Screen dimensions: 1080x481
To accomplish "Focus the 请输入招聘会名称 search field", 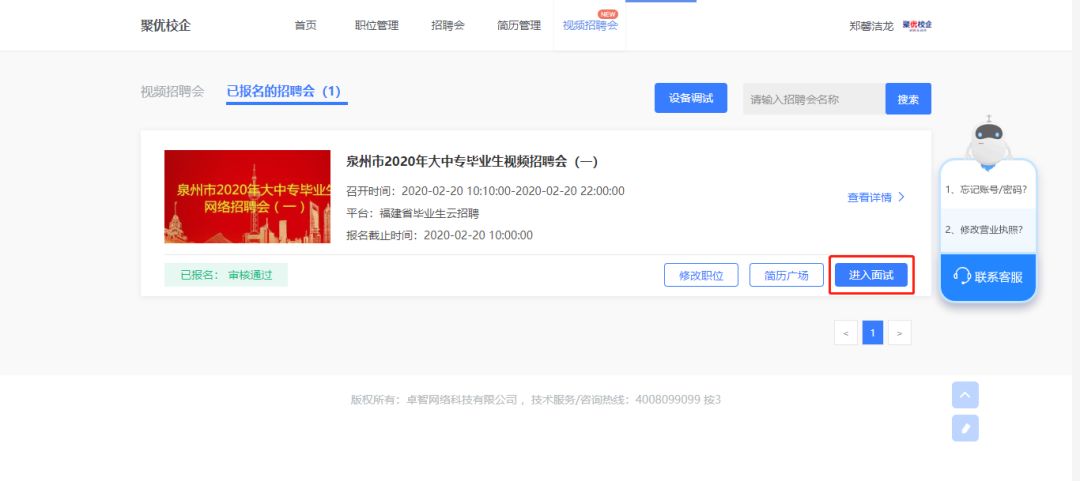I will pyautogui.click(x=813, y=99).
